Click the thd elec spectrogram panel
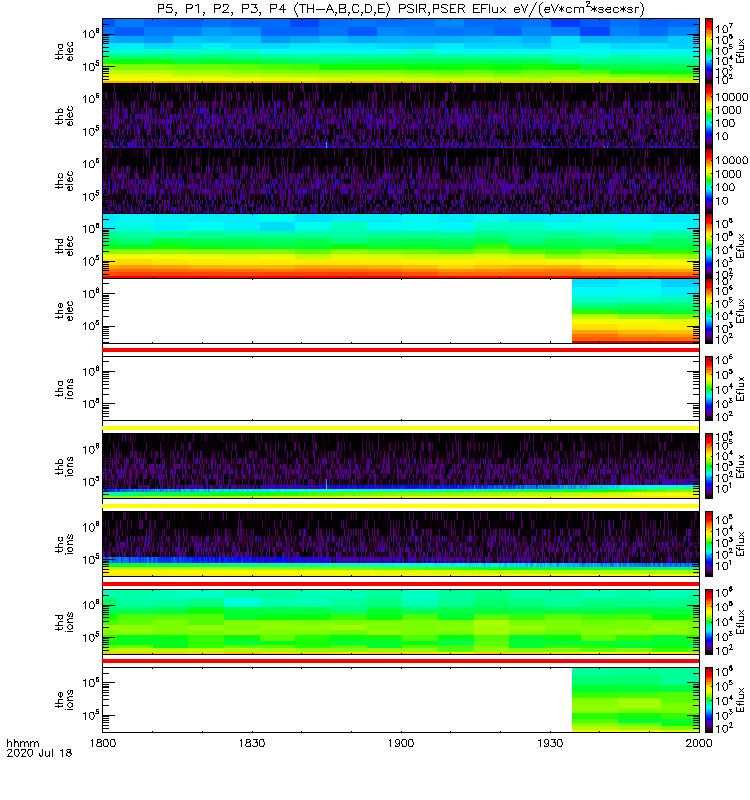This screenshot has width=750, height=800. (x=401, y=246)
